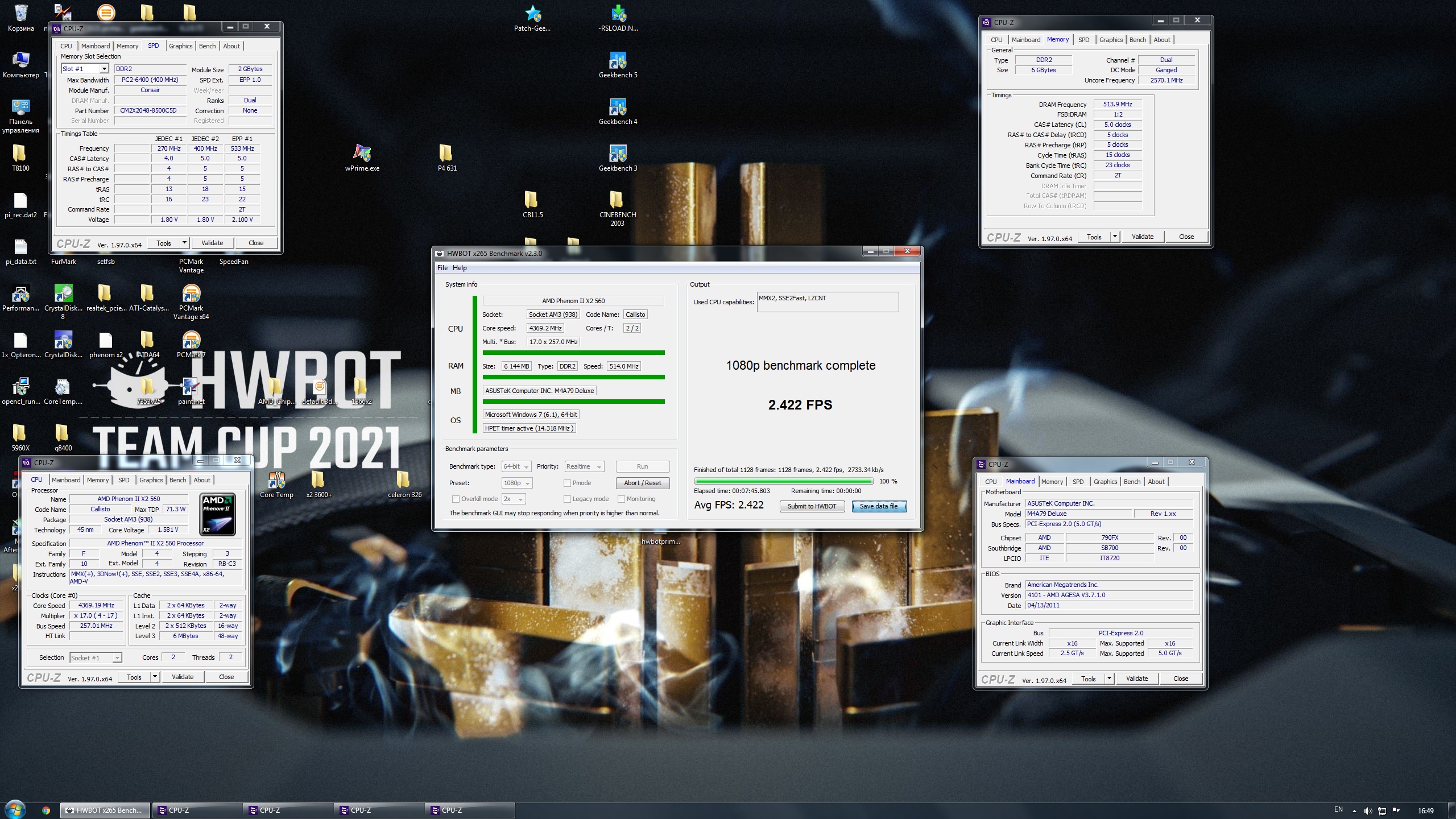Open the Preset 1080p dropdown
The width and height of the screenshot is (1456, 819).
click(x=516, y=483)
